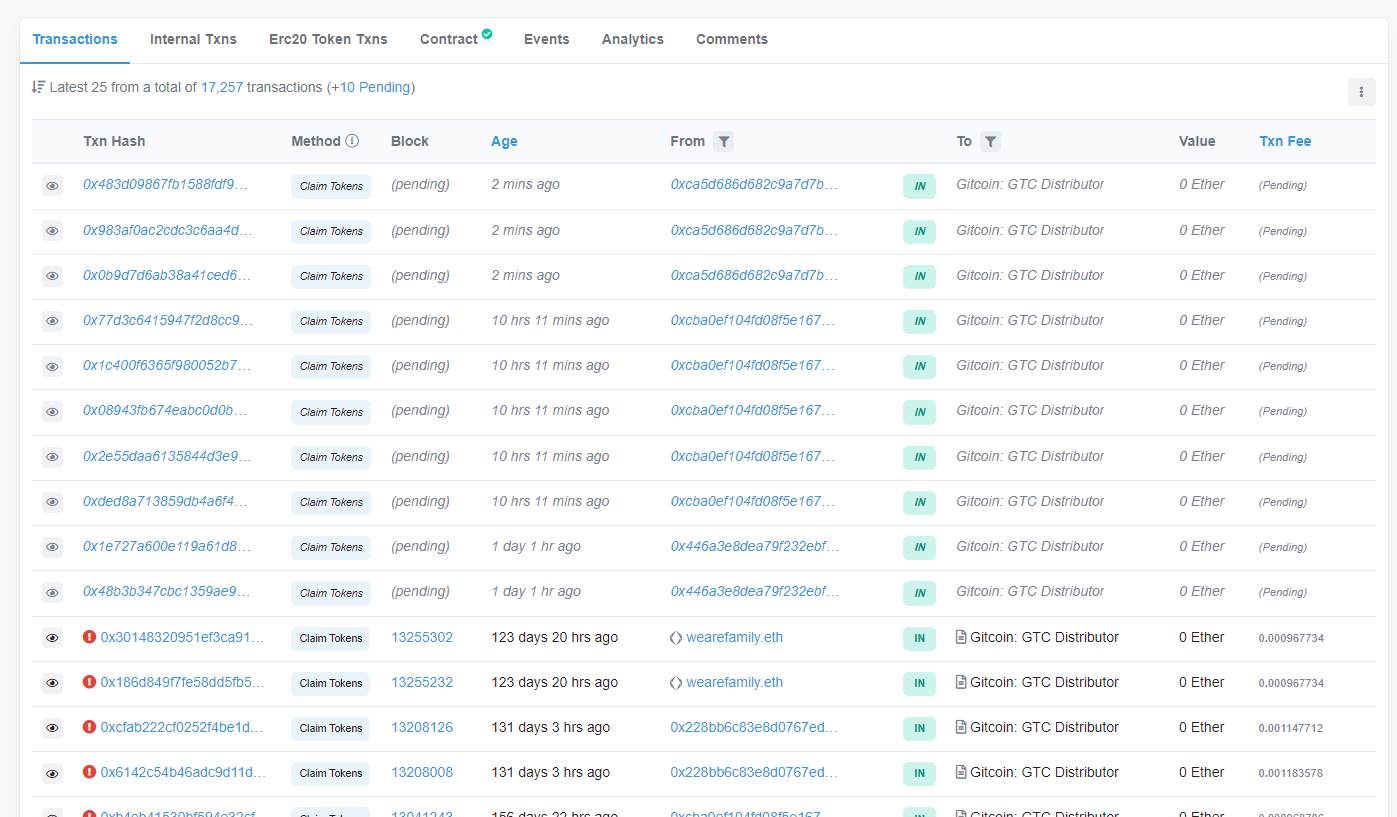Preview transaction 0x0b9d7d6ab38a41ced6 with eye icon
Screen dimensions: 1397x817
pos(52,276)
